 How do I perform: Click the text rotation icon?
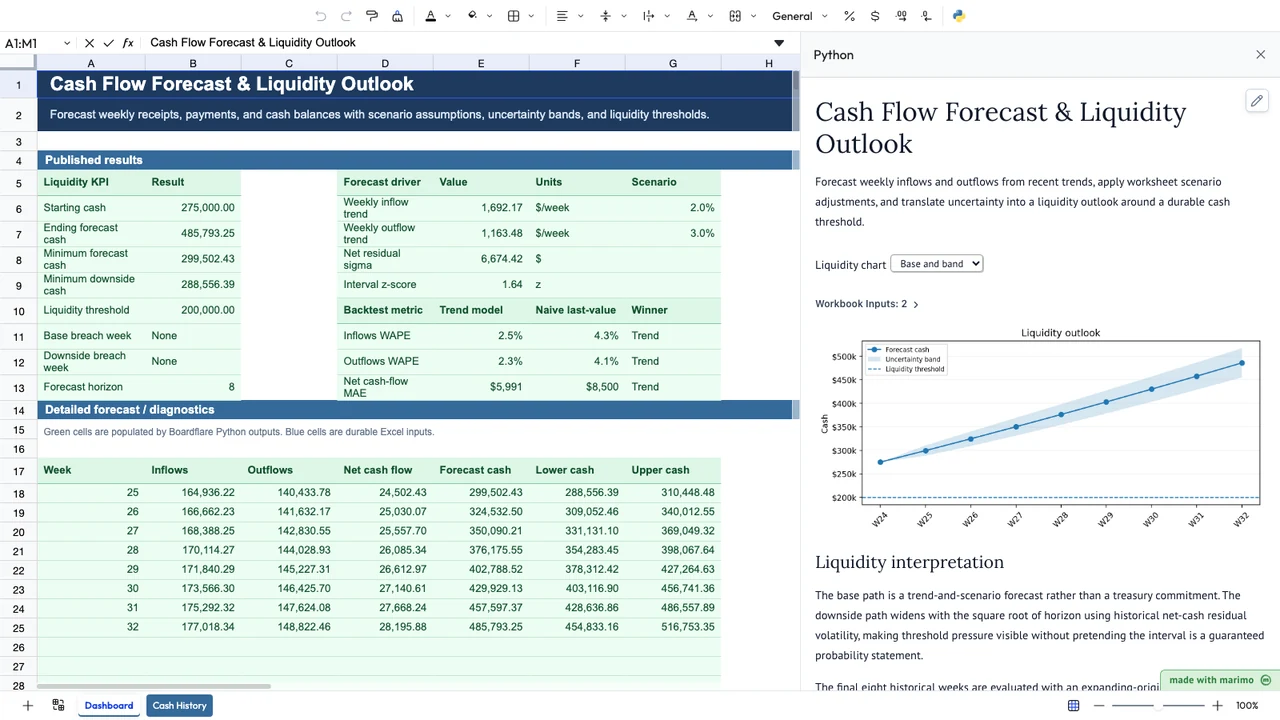[x=692, y=16]
